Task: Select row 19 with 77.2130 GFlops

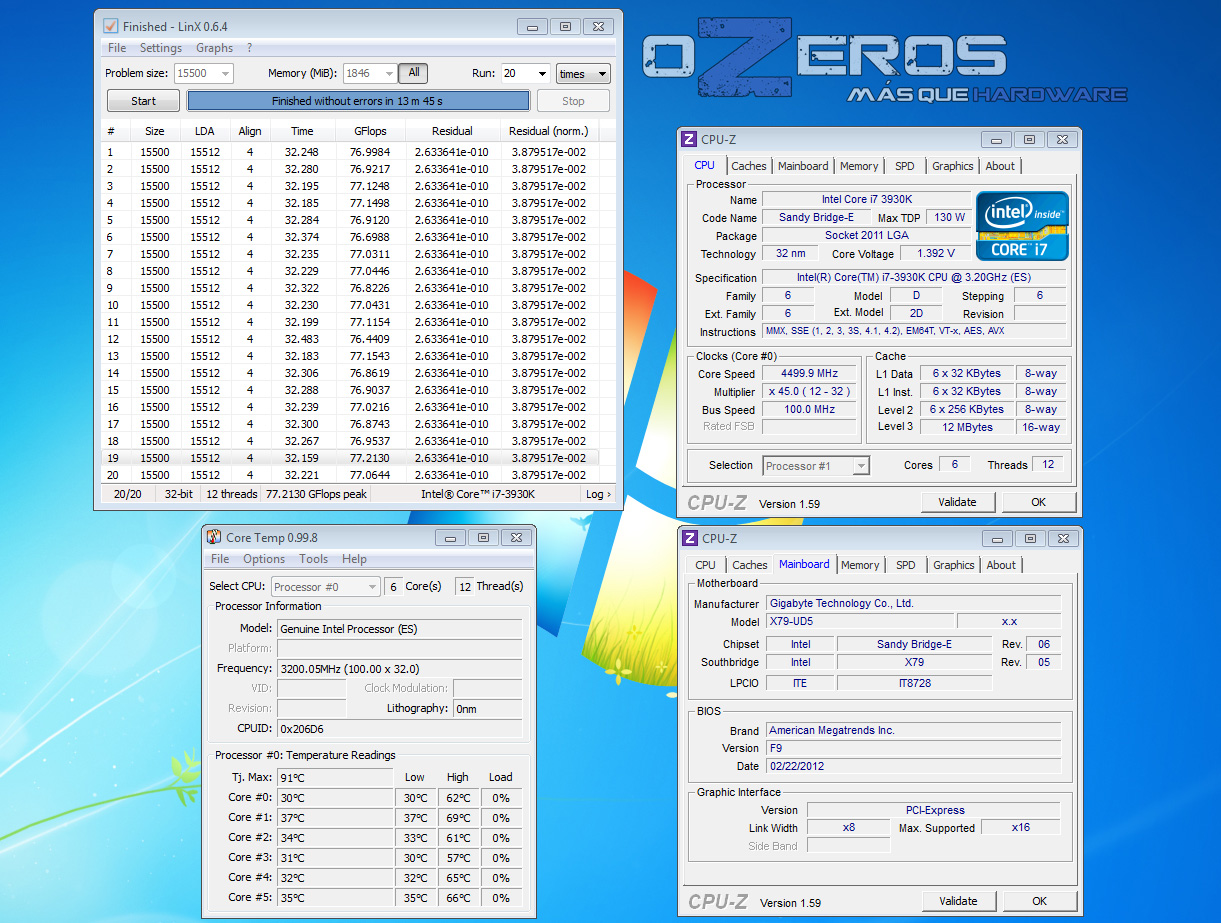Action: [351, 458]
